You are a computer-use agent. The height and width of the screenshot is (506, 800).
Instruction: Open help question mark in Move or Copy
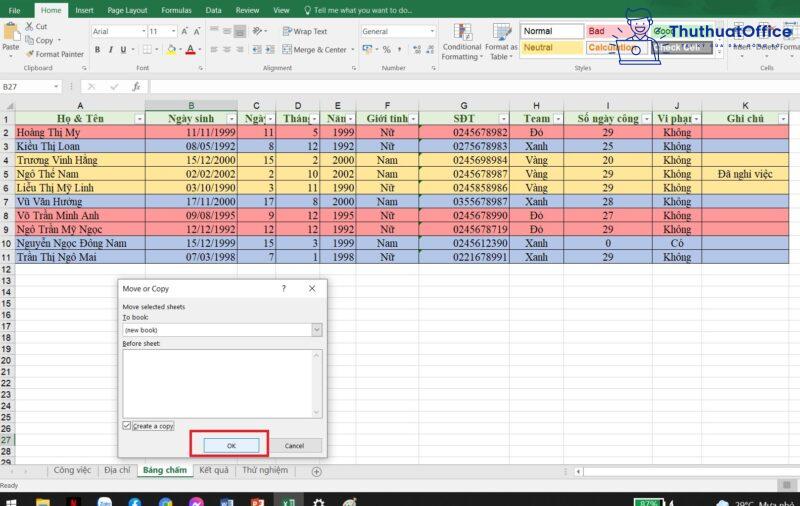point(284,289)
